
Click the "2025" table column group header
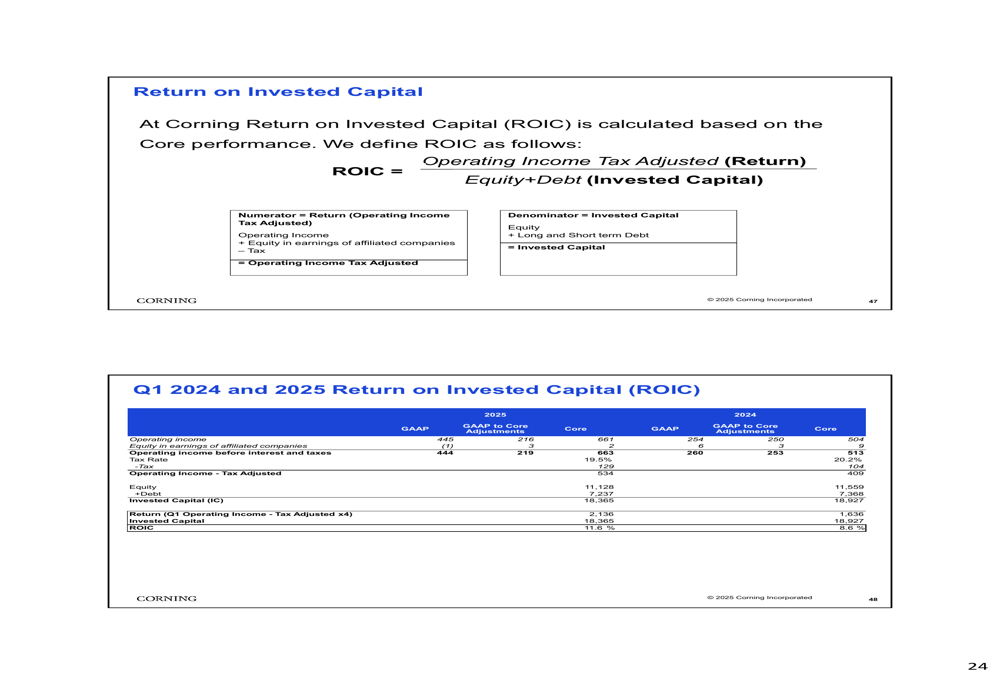495,415
